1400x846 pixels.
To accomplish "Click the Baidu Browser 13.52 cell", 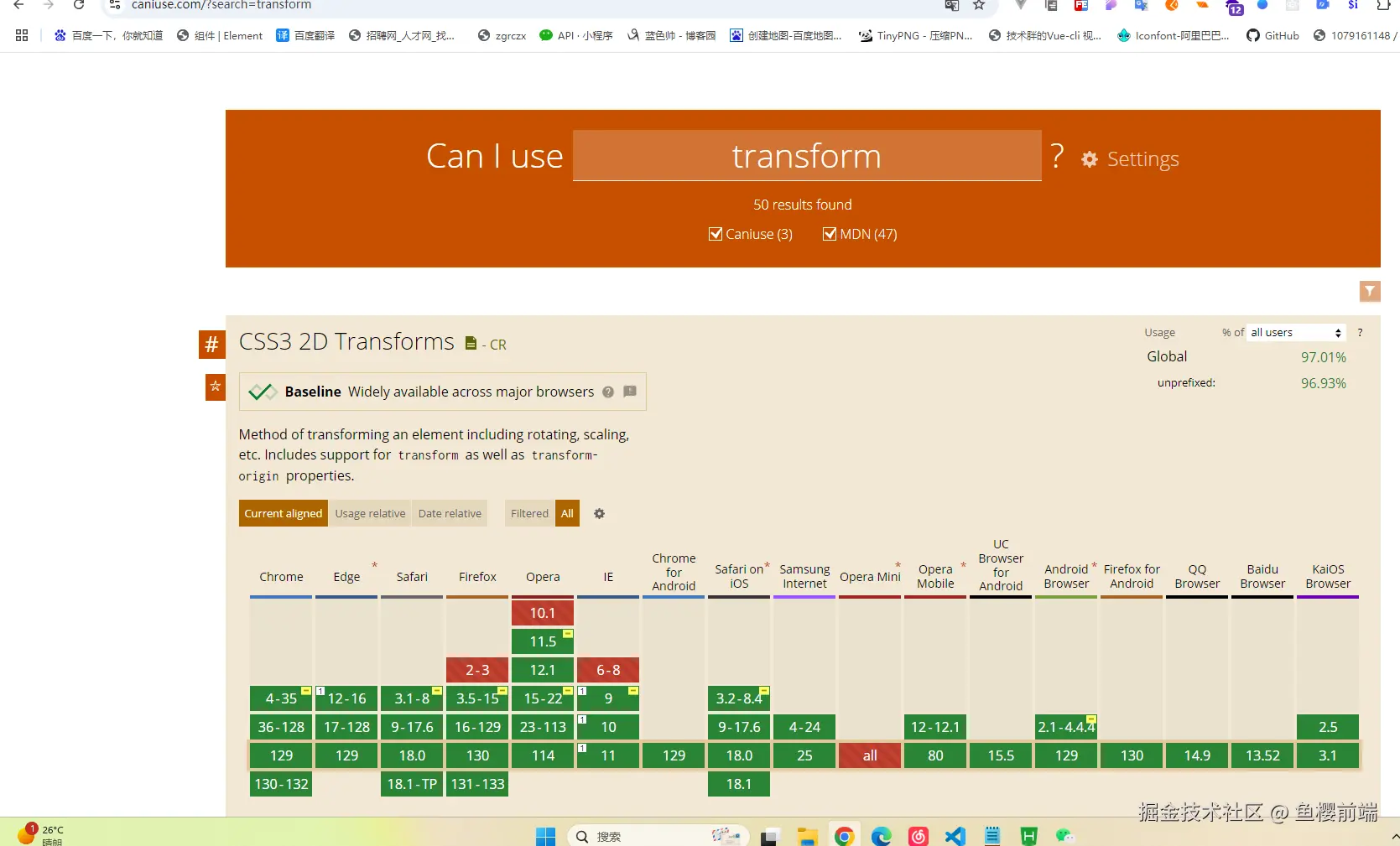I will click(1262, 755).
